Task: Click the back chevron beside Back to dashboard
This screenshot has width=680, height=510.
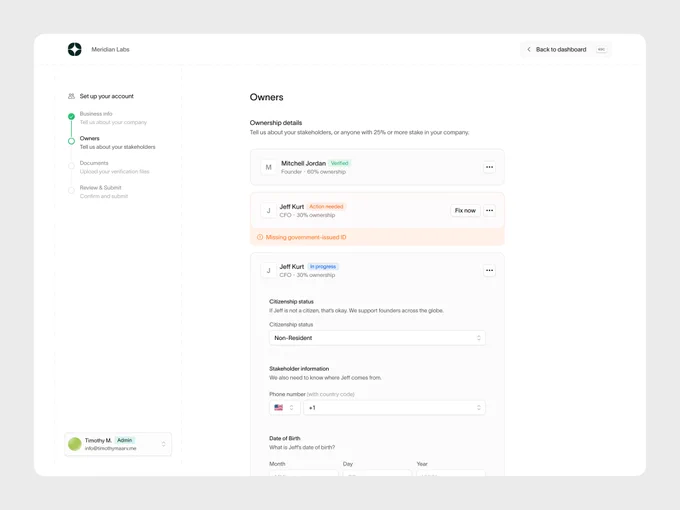Action: pyautogui.click(x=529, y=49)
